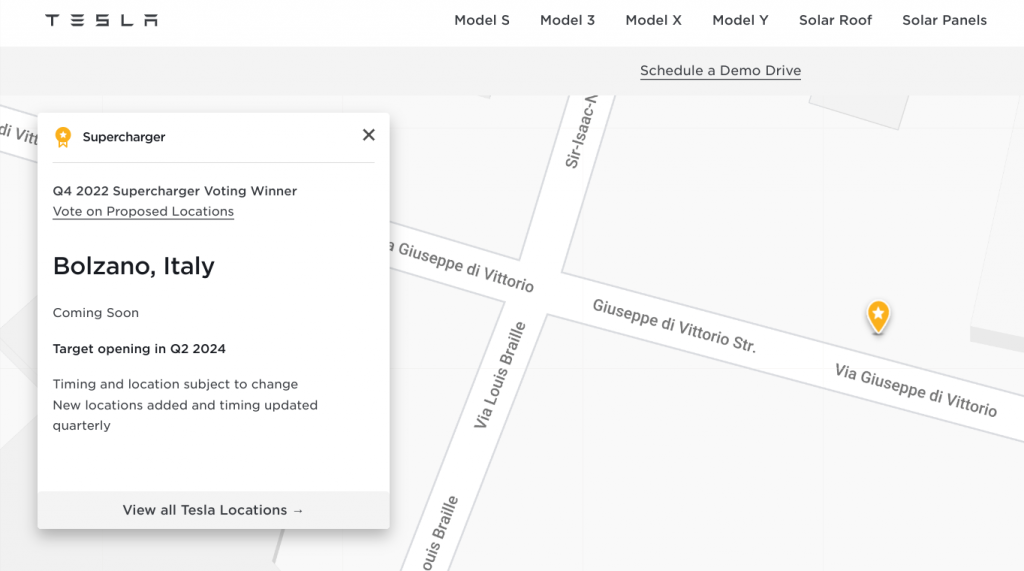The image size is (1024, 571).
Task: Open the Model 3 menu item
Action: pos(568,20)
